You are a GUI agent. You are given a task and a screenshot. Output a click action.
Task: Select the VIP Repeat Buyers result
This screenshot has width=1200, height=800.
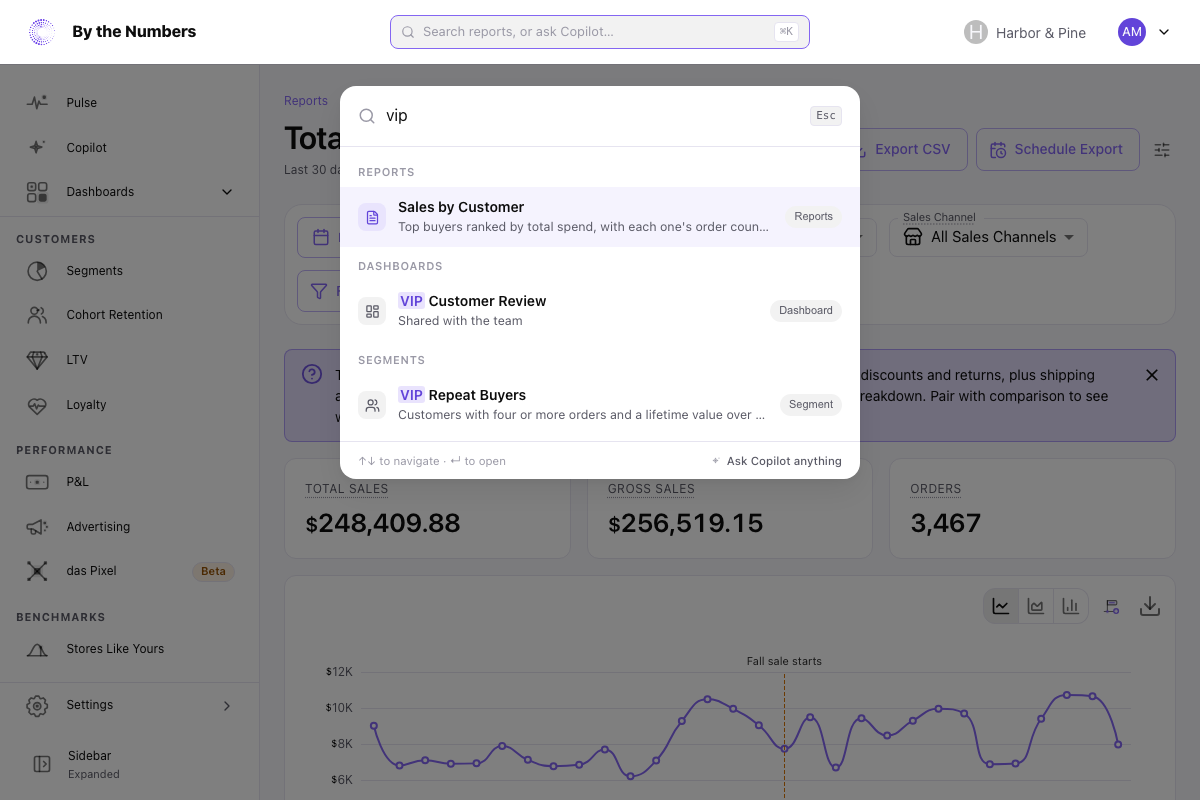[x=600, y=405]
